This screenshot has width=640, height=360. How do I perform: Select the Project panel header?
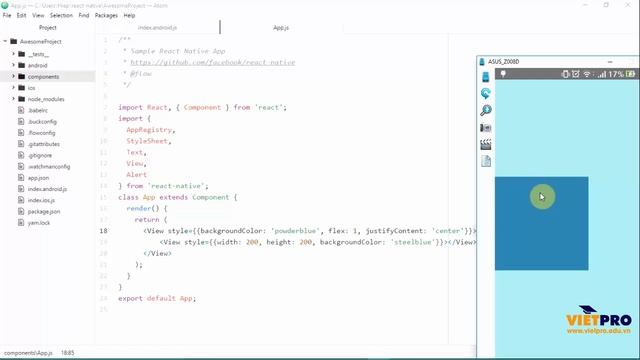tap(47, 28)
